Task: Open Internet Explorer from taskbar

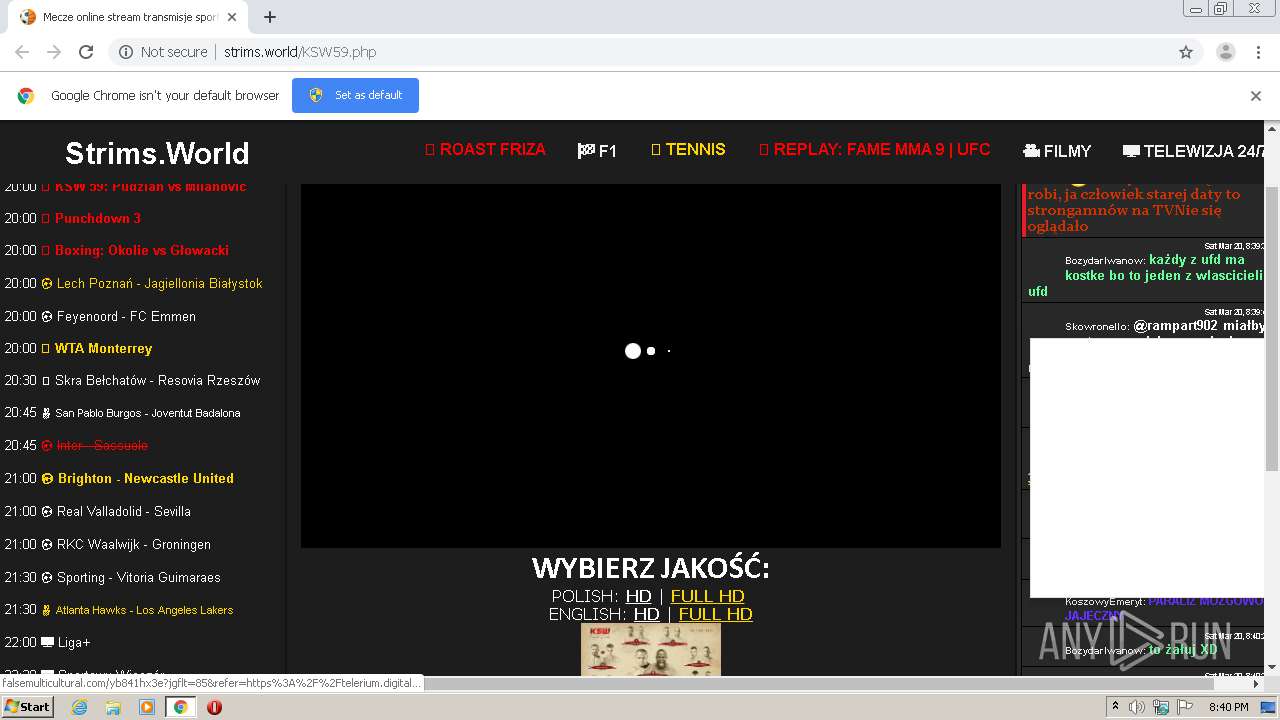Action: tap(79, 707)
